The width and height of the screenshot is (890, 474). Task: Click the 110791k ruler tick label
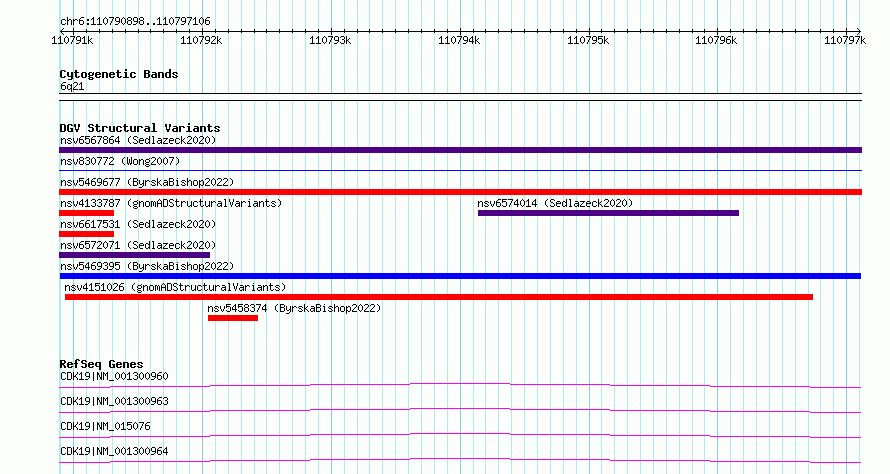tap(72, 40)
